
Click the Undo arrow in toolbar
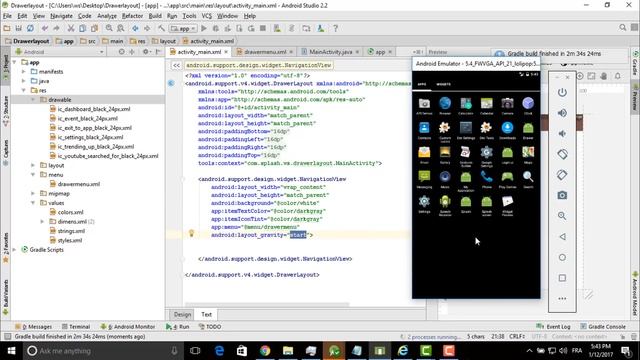(44, 28)
